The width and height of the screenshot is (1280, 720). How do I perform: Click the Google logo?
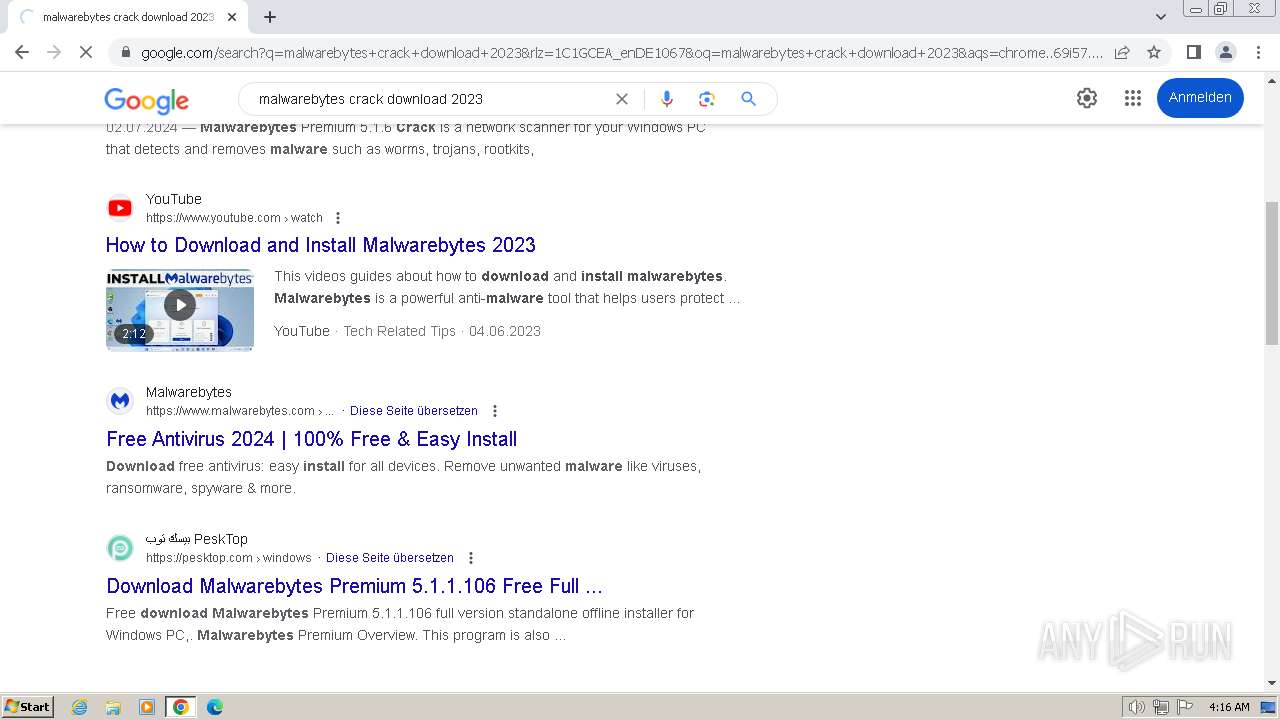(146, 100)
